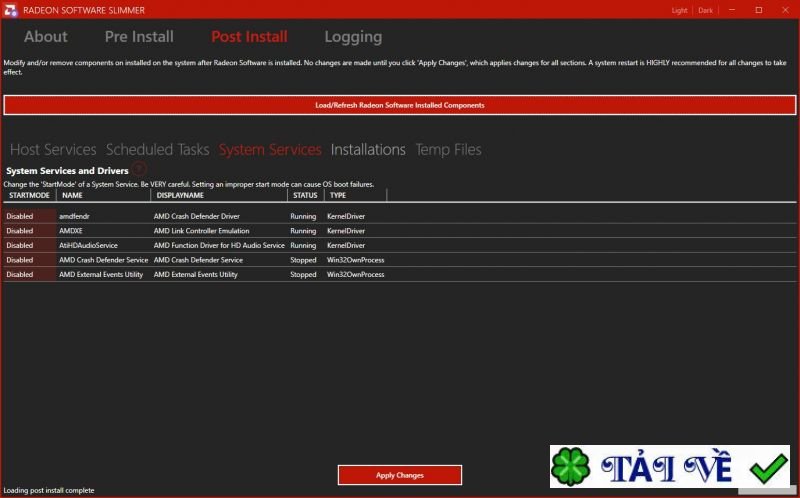Switch to Host Services section
The image size is (800, 498).
click(53, 150)
